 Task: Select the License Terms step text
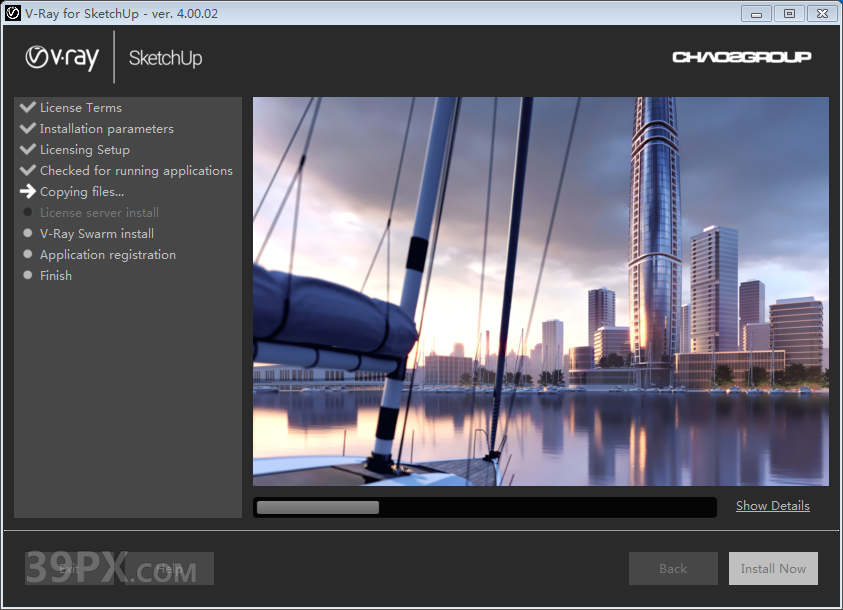pyautogui.click(x=81, y=108)
